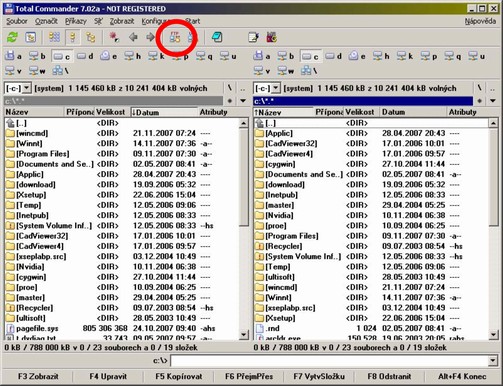Toggle the tree view toolbar button

pyautogui.click(x=90, y=37)
